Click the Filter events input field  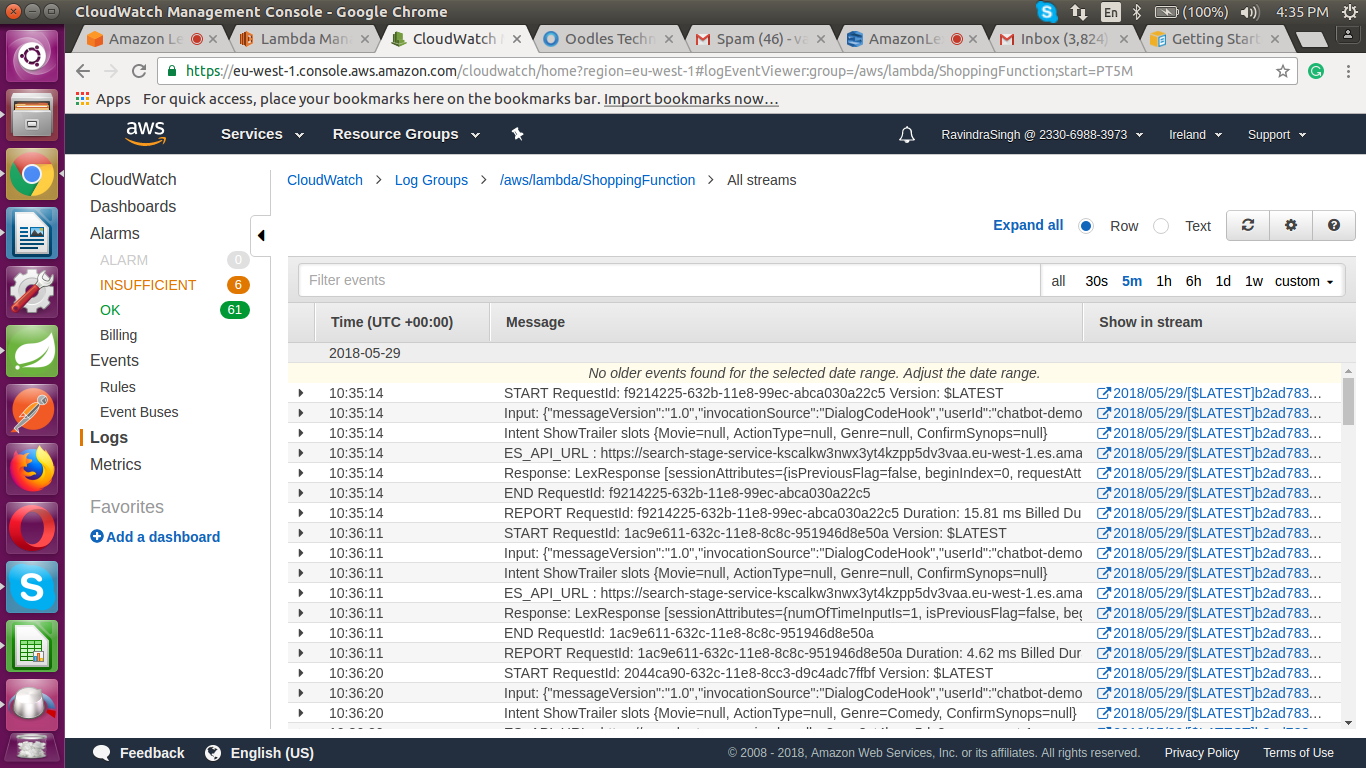[669, 280]
